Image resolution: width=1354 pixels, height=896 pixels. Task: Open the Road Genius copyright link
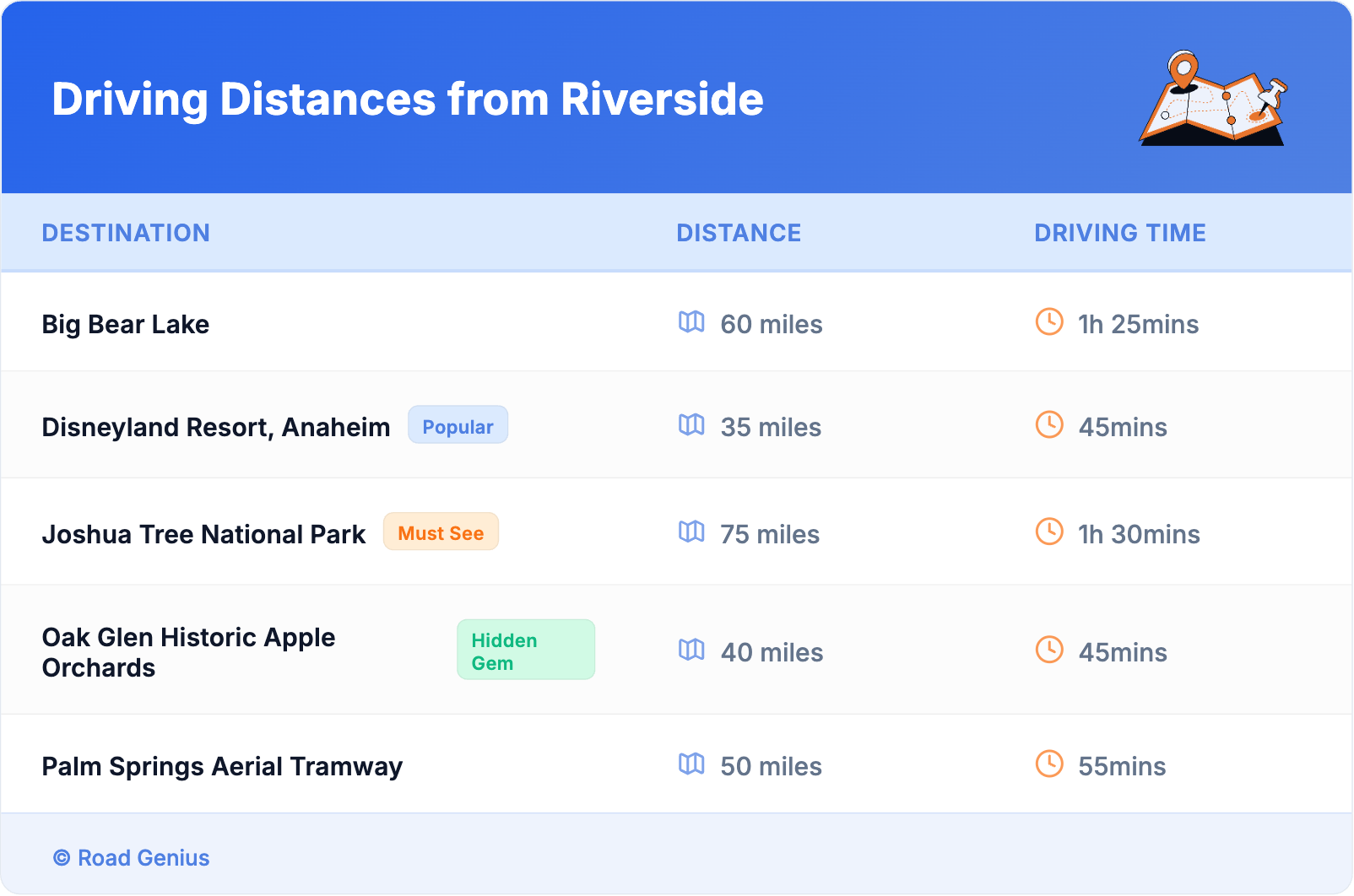[132, 858]
